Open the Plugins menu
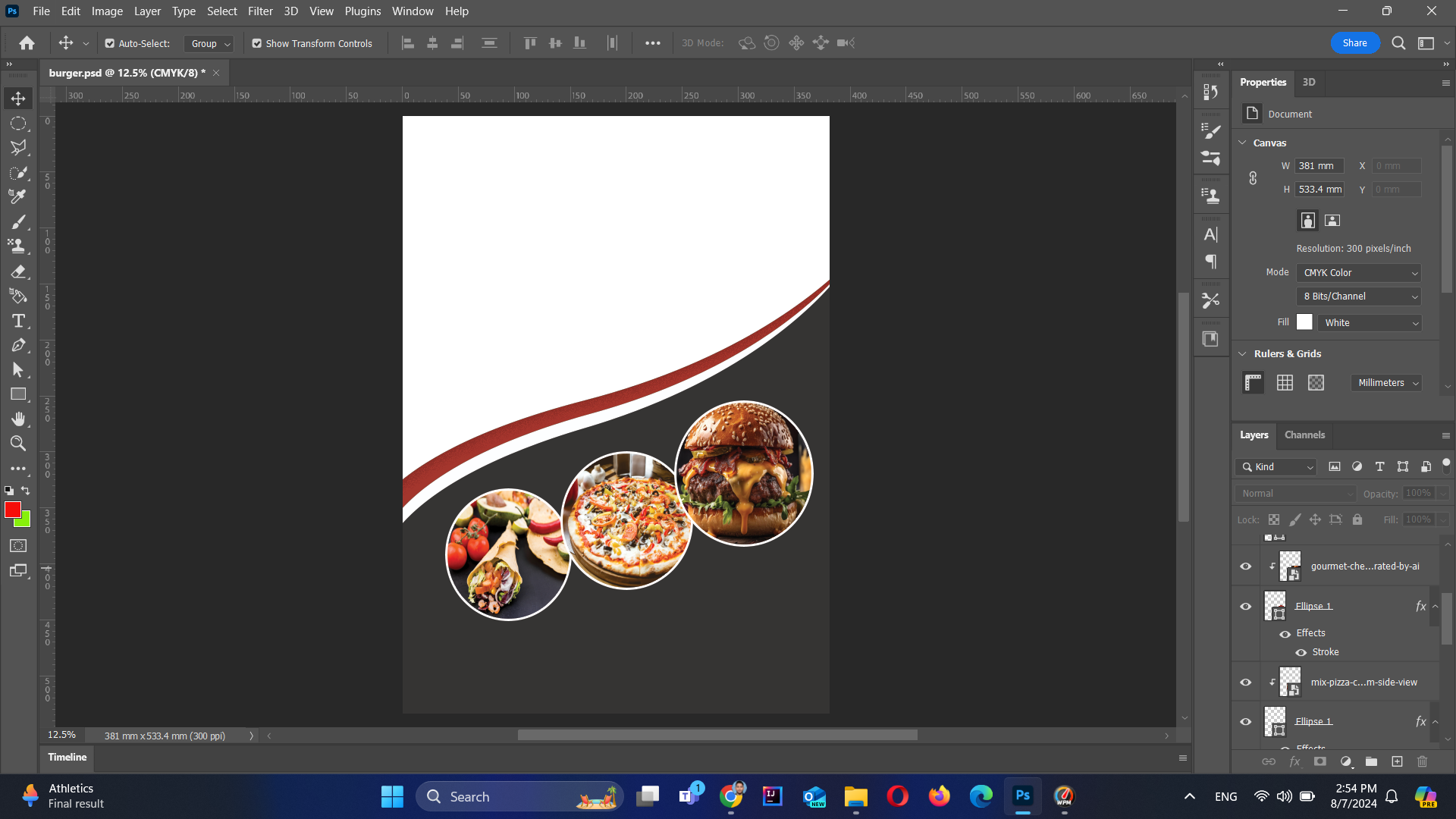 362,11
